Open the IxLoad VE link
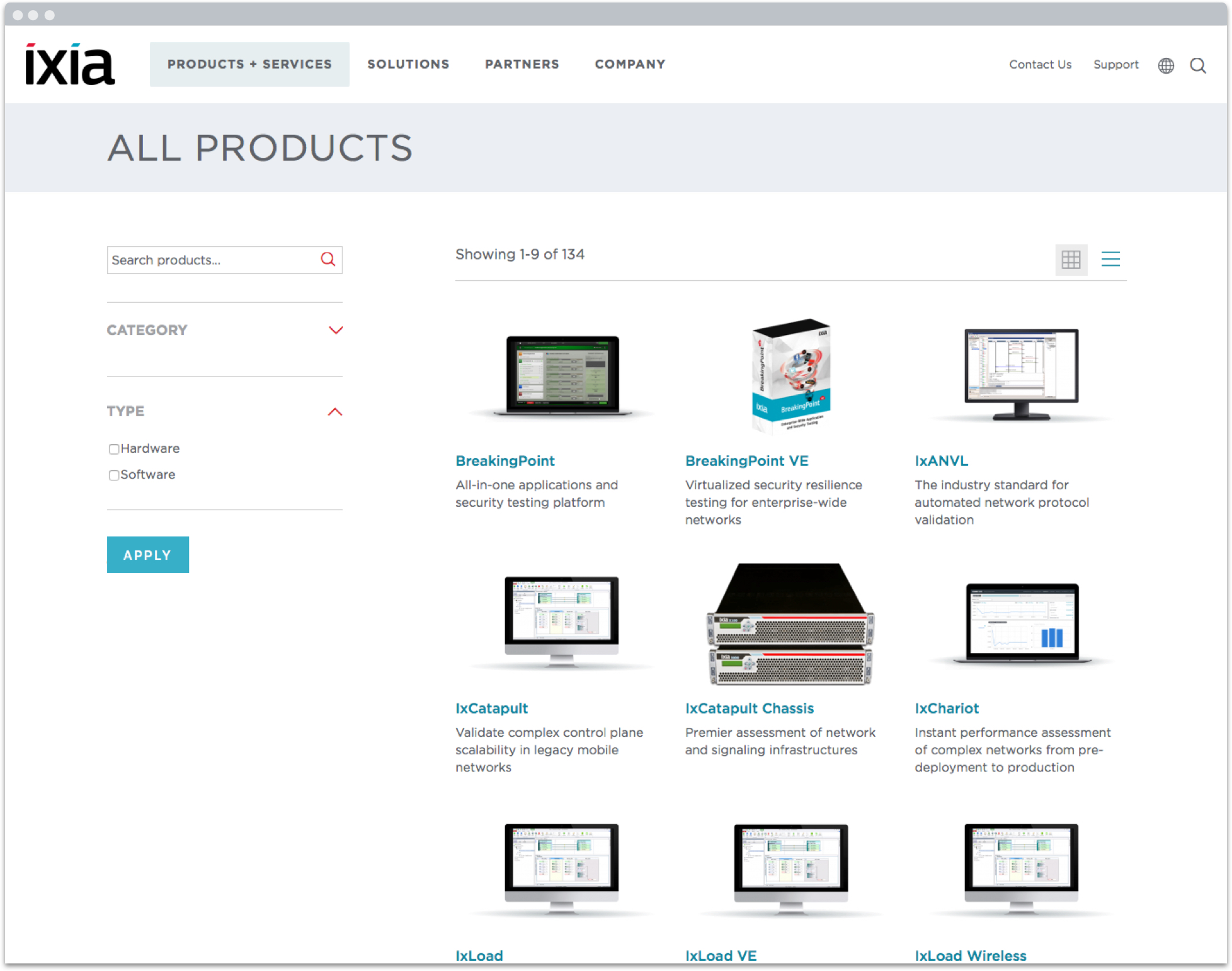This screenshot has width=1232, height=971. pyautogui.click(x=721, y=955)
